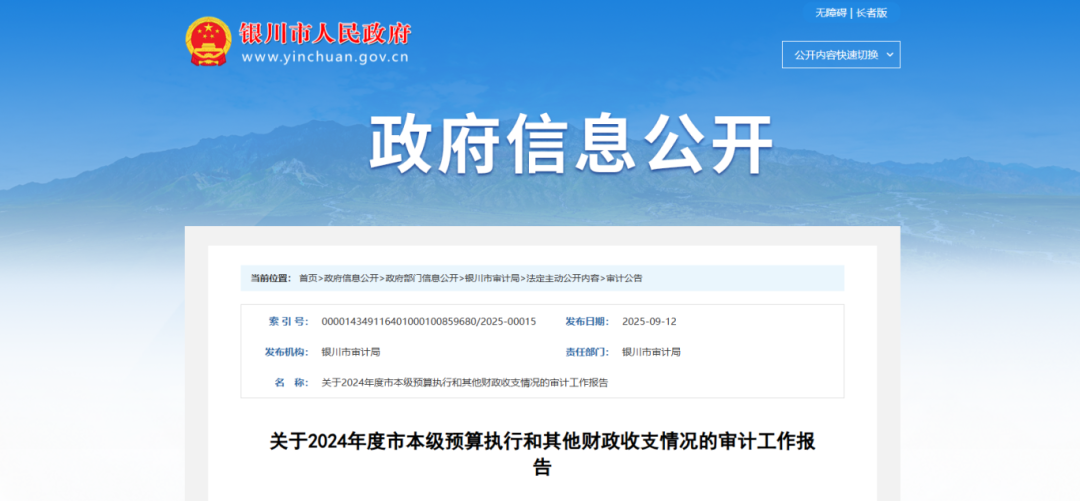Navigate to 政府部门信息公开 in breadcrumb
The width and height of the screenshot is (1080, 501).
(421, 278)
